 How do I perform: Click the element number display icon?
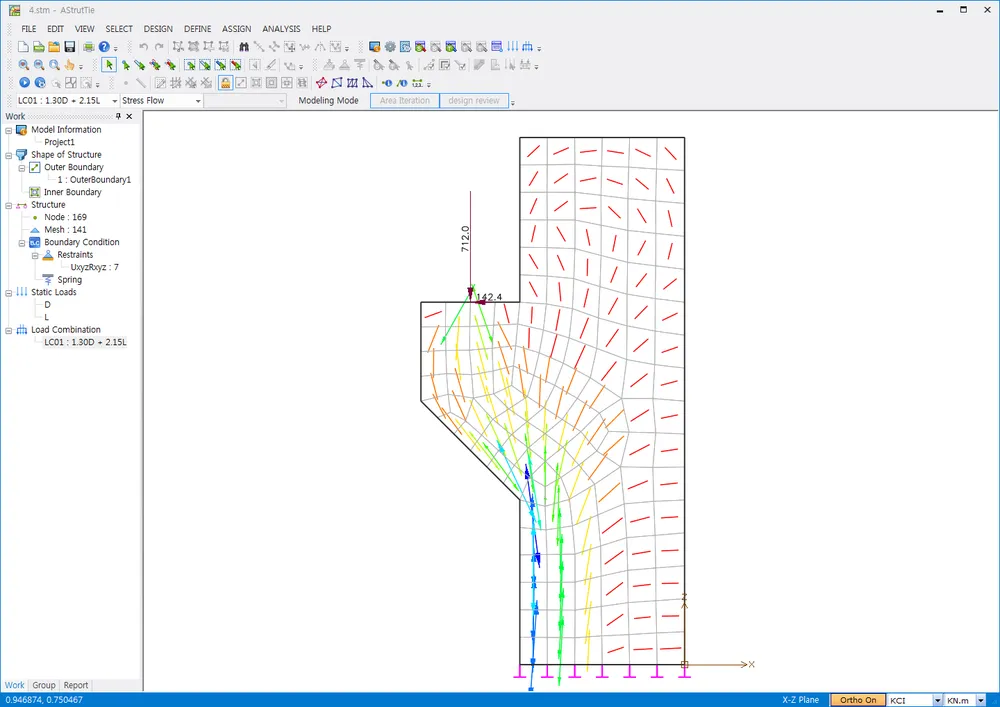click(x=402, y=83)
